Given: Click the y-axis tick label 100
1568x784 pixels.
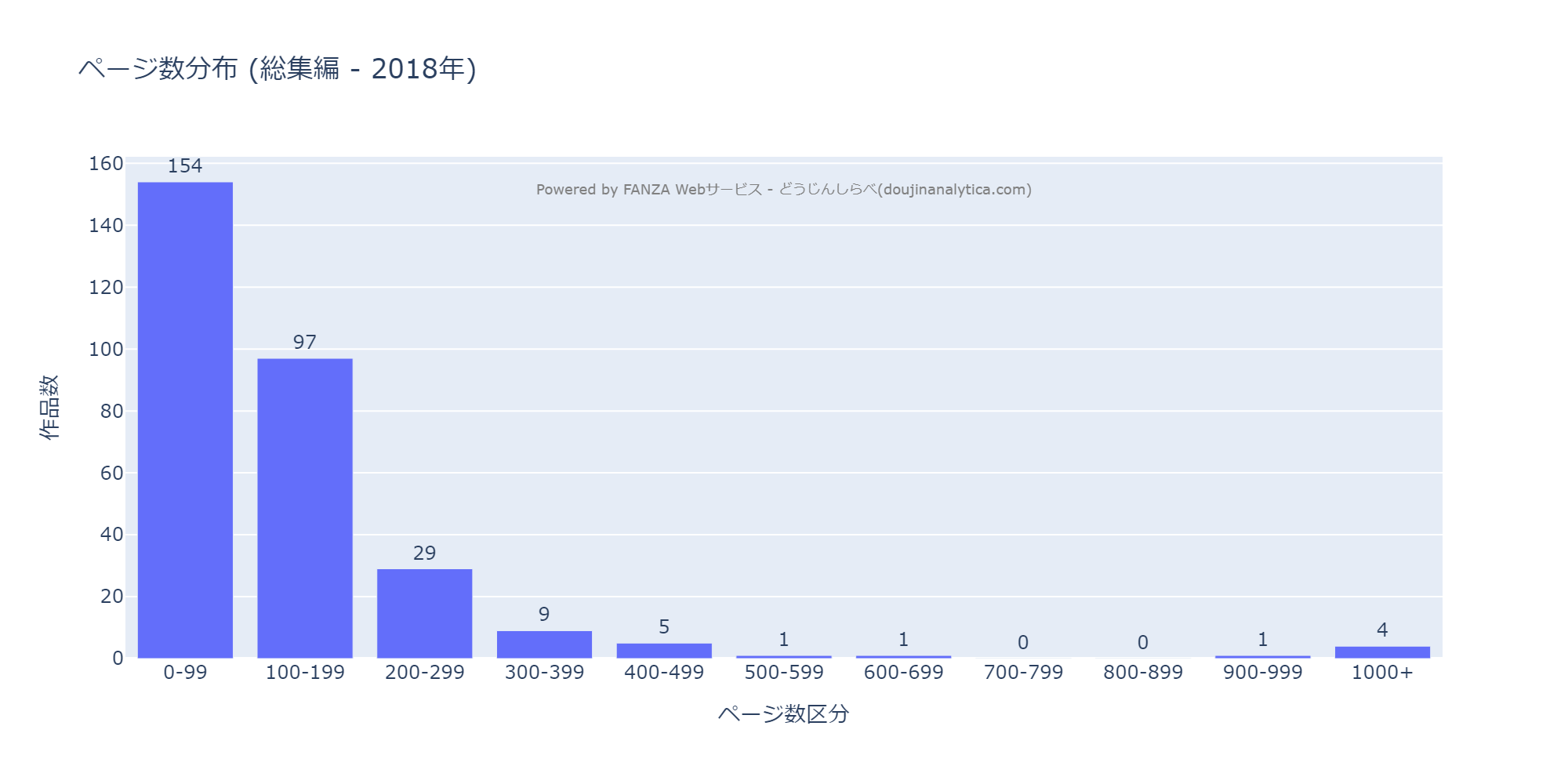Looking at the screenshot, I should click(106, 350).
